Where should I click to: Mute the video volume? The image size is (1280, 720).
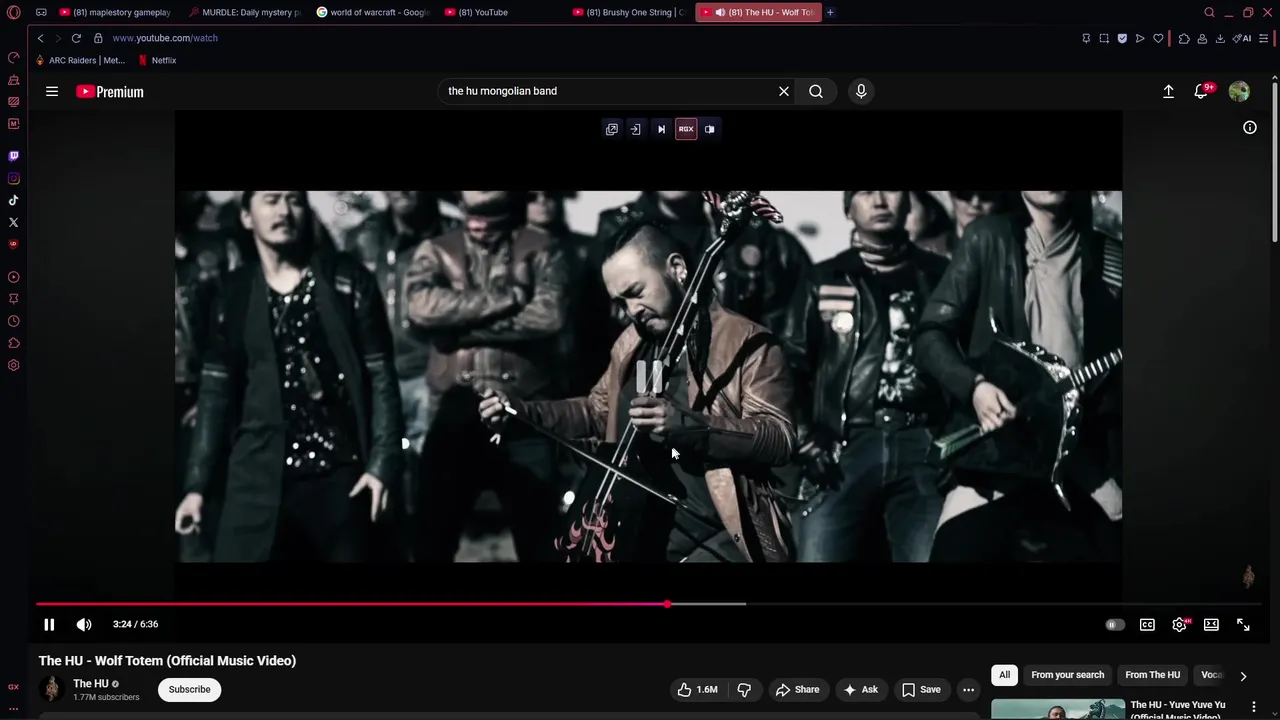(x=84, y=624)
